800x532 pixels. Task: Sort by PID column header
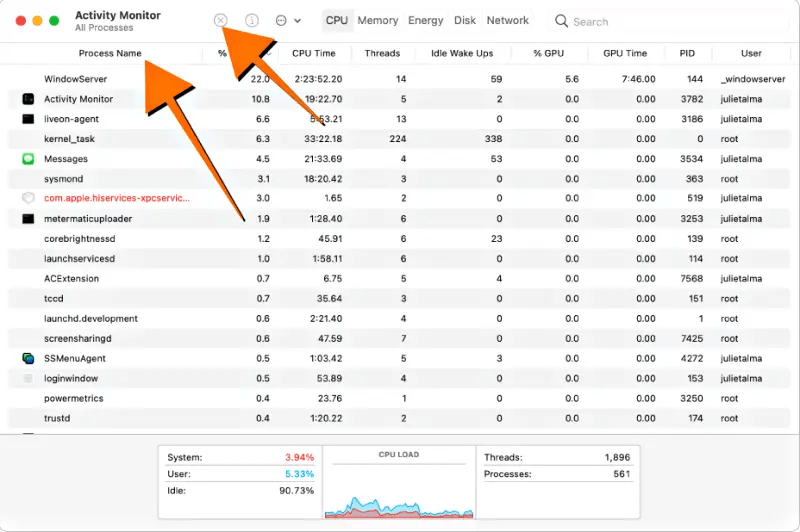[x=687, y=53]
